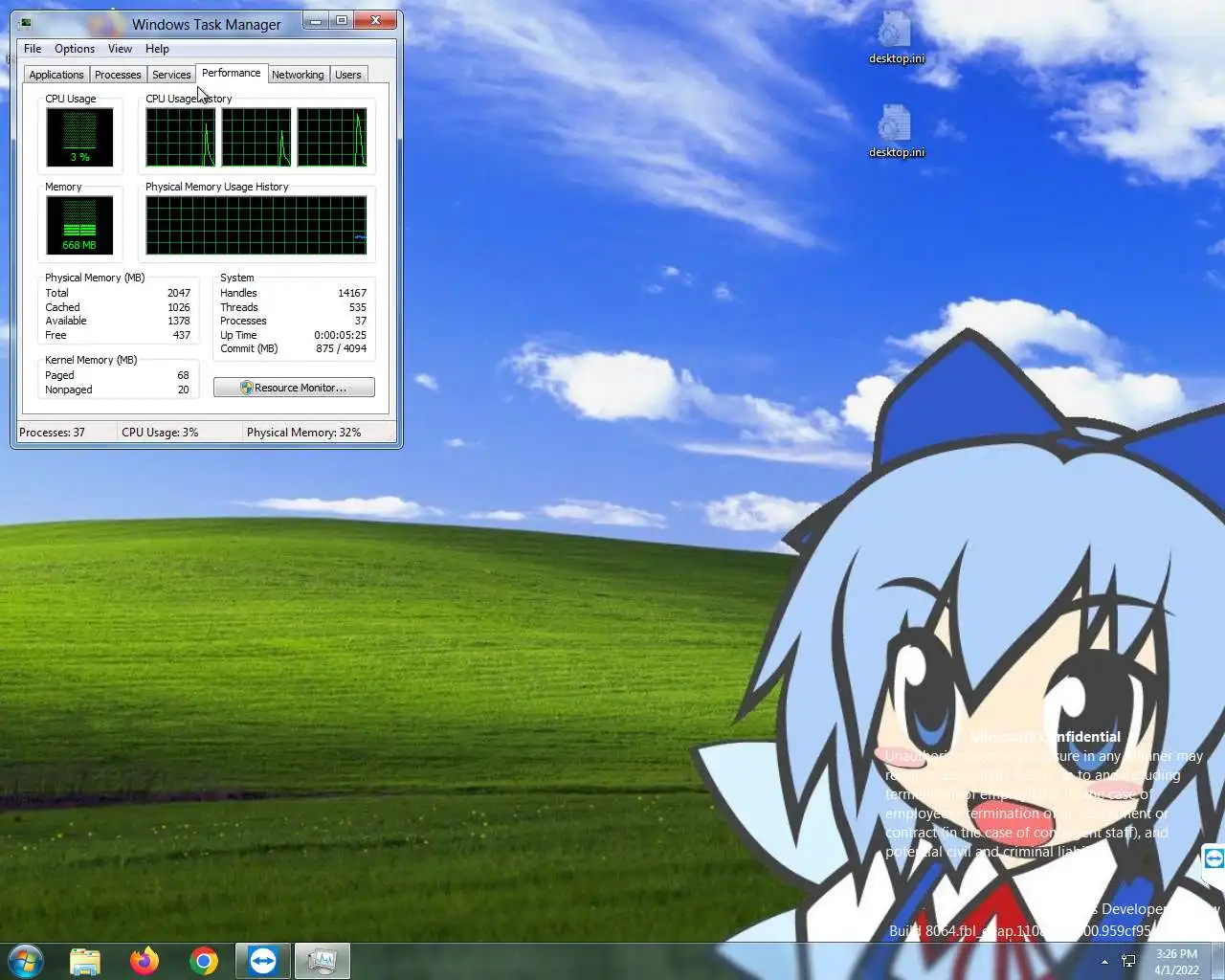Select Task Manager taskbar button
Viewport: 1225px width, 980px height.
point(323,961)
